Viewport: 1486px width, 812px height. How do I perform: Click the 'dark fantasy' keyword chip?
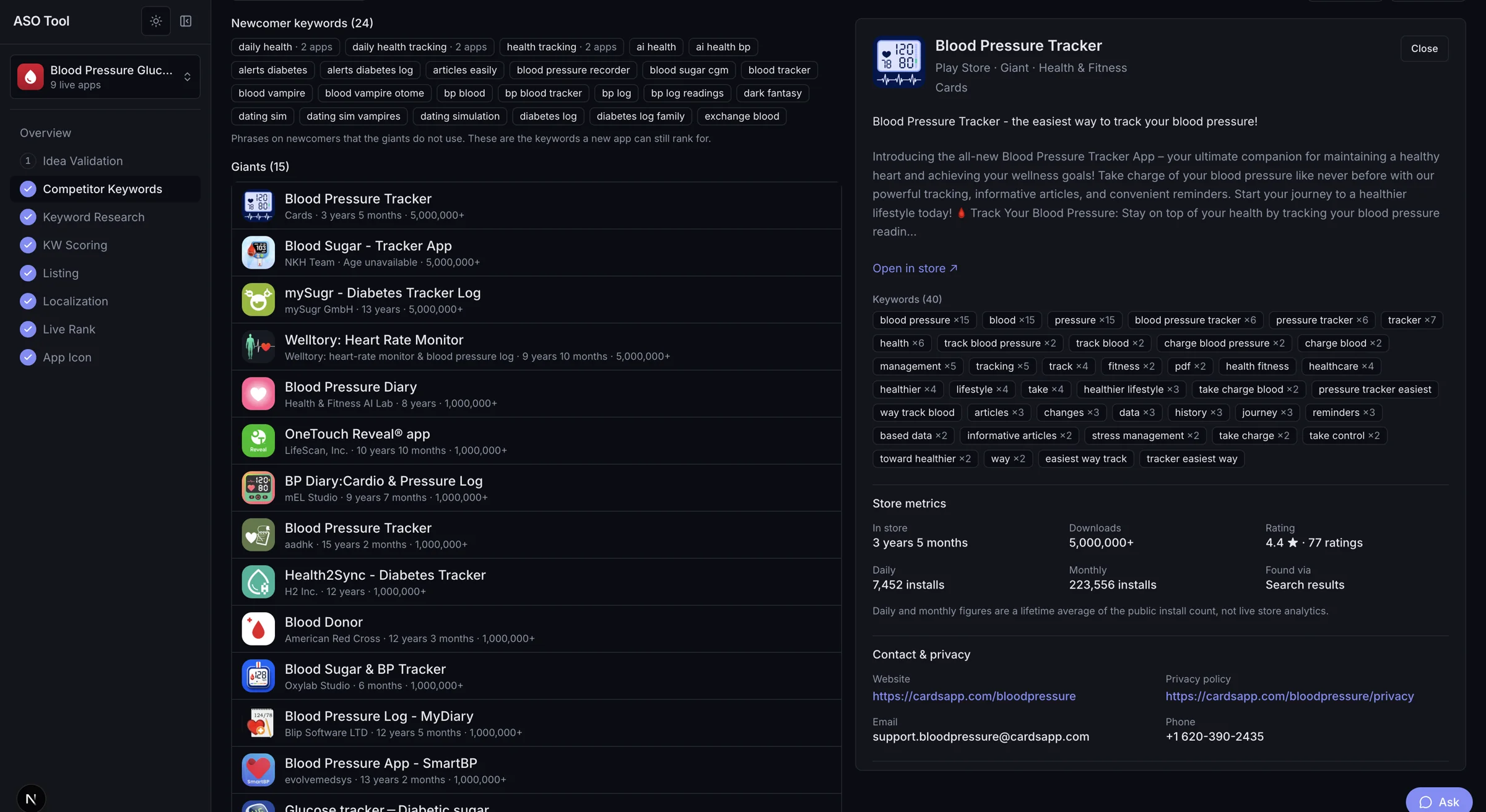772,93
